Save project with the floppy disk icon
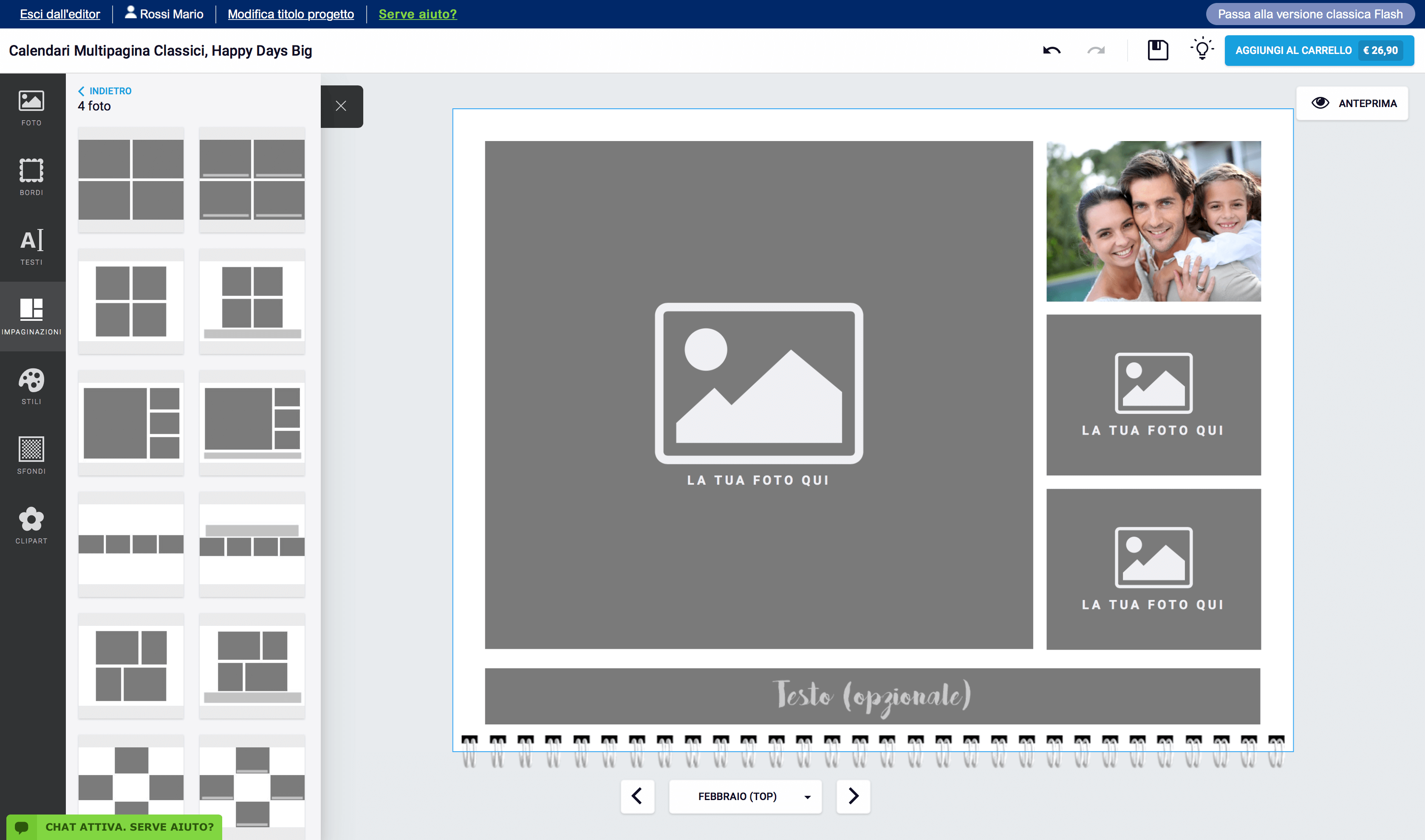This screenshot has width=1425, height=840. tap(1157, 51)
